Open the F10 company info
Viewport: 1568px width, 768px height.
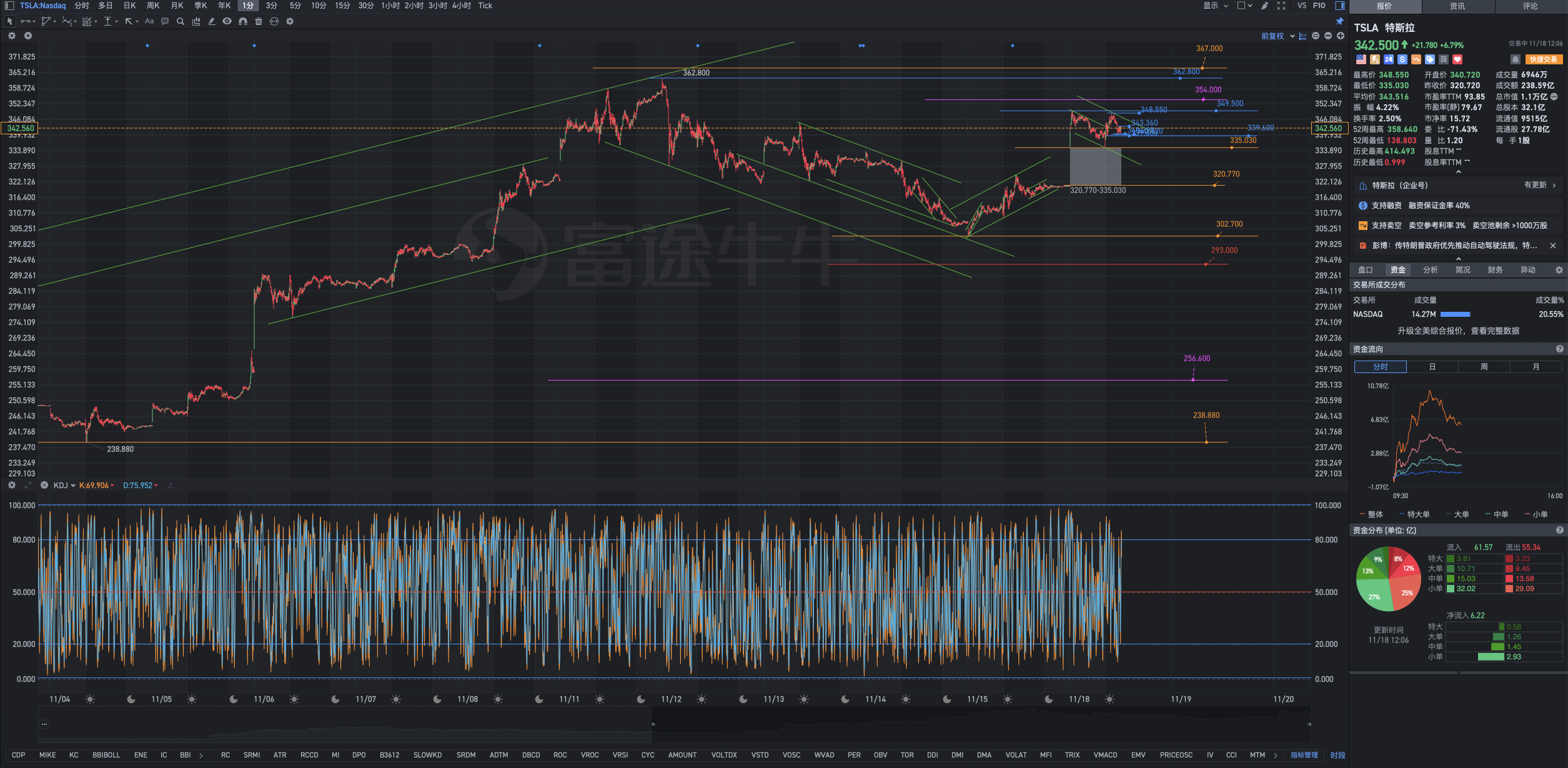[1319, 6]
